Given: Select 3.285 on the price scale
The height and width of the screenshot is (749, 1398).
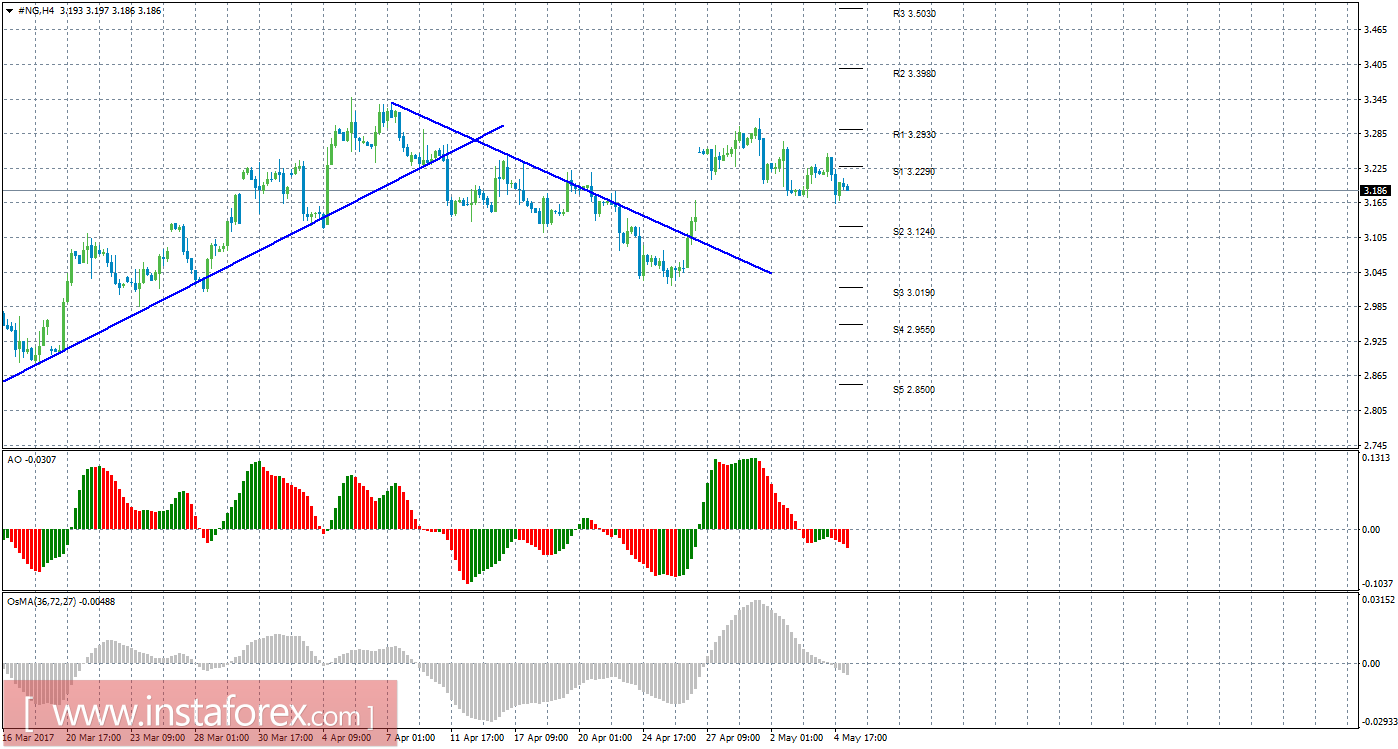Looking at the screenshot, I should click(x=1375, y=134).
